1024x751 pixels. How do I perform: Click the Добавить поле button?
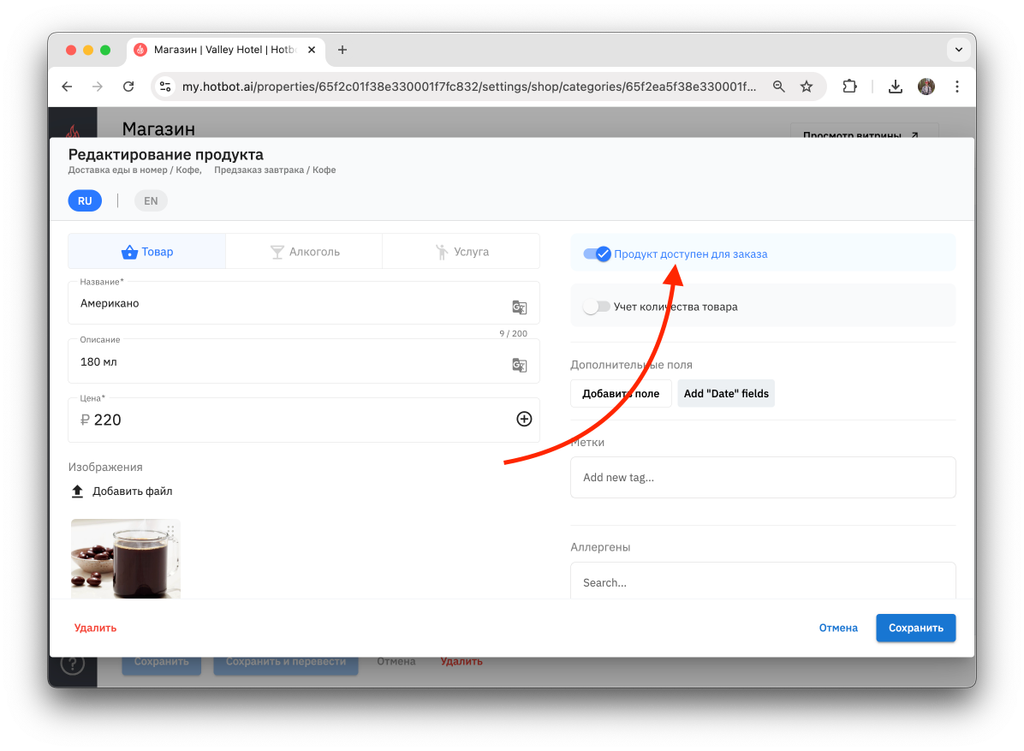tap(620, 393)
